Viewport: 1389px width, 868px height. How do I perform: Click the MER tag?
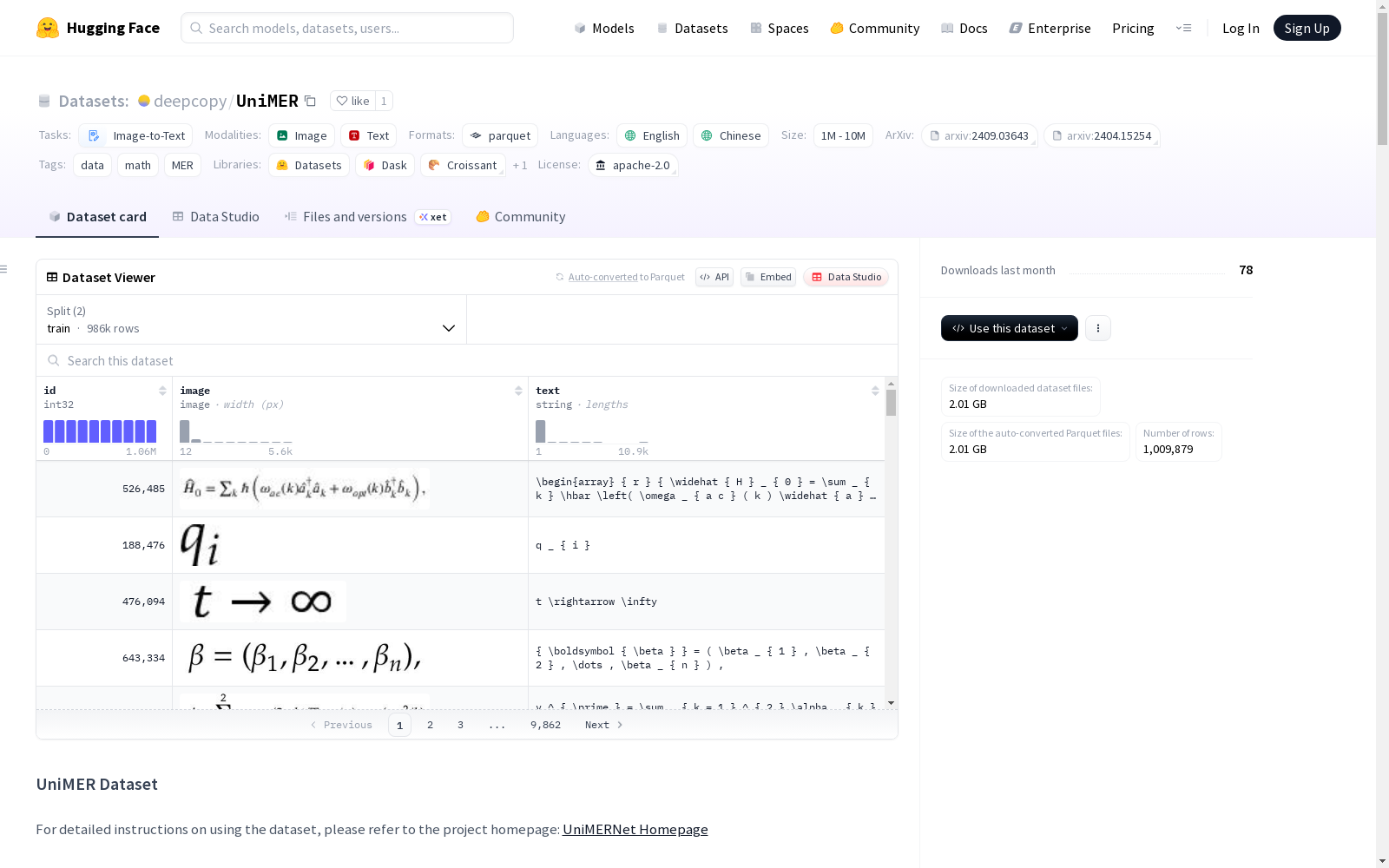click(182, 165)
